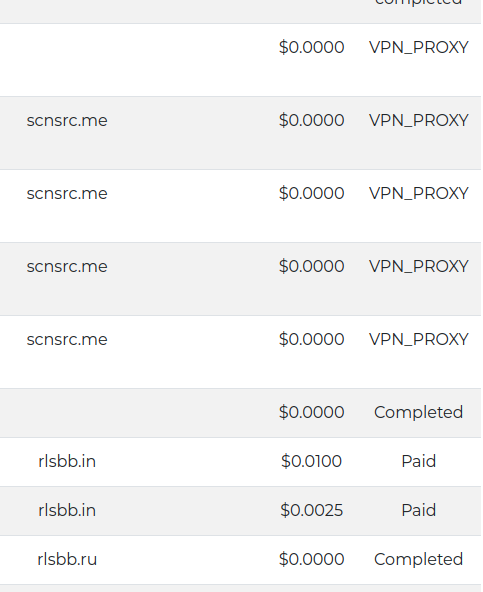Click the second scnsrc.me domain entry
This screenshot has height=592, width=483.
(67, 193)
